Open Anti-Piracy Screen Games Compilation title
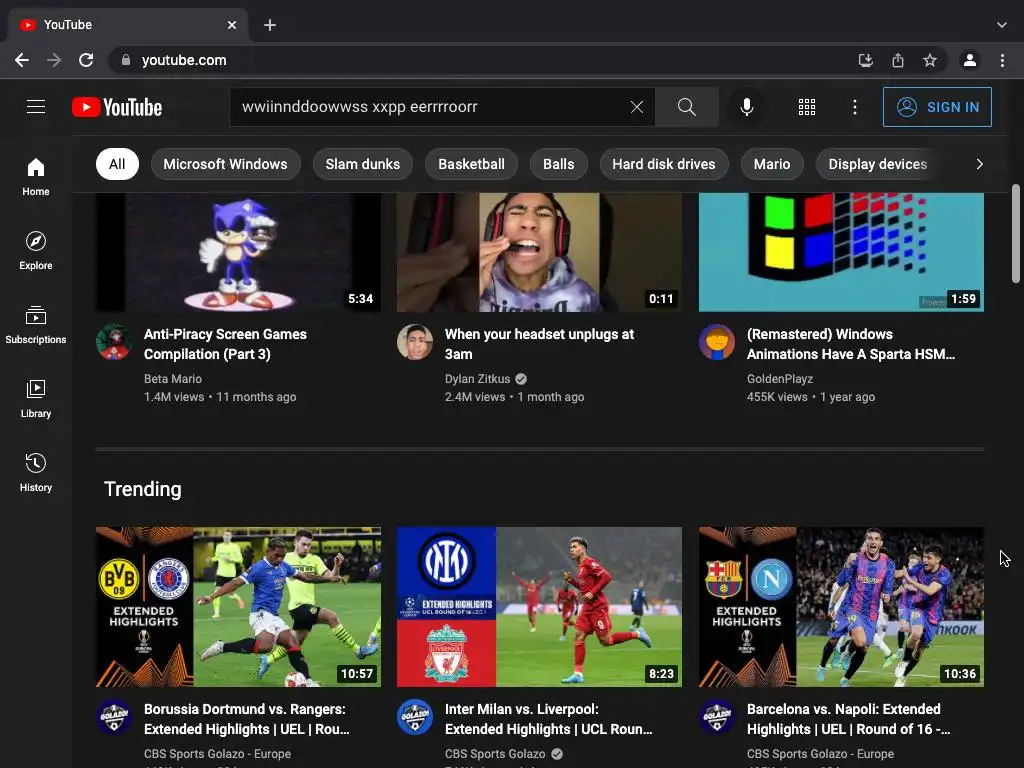The height and width of the screenshot is (768, 1024). click(x=225, y=344)
